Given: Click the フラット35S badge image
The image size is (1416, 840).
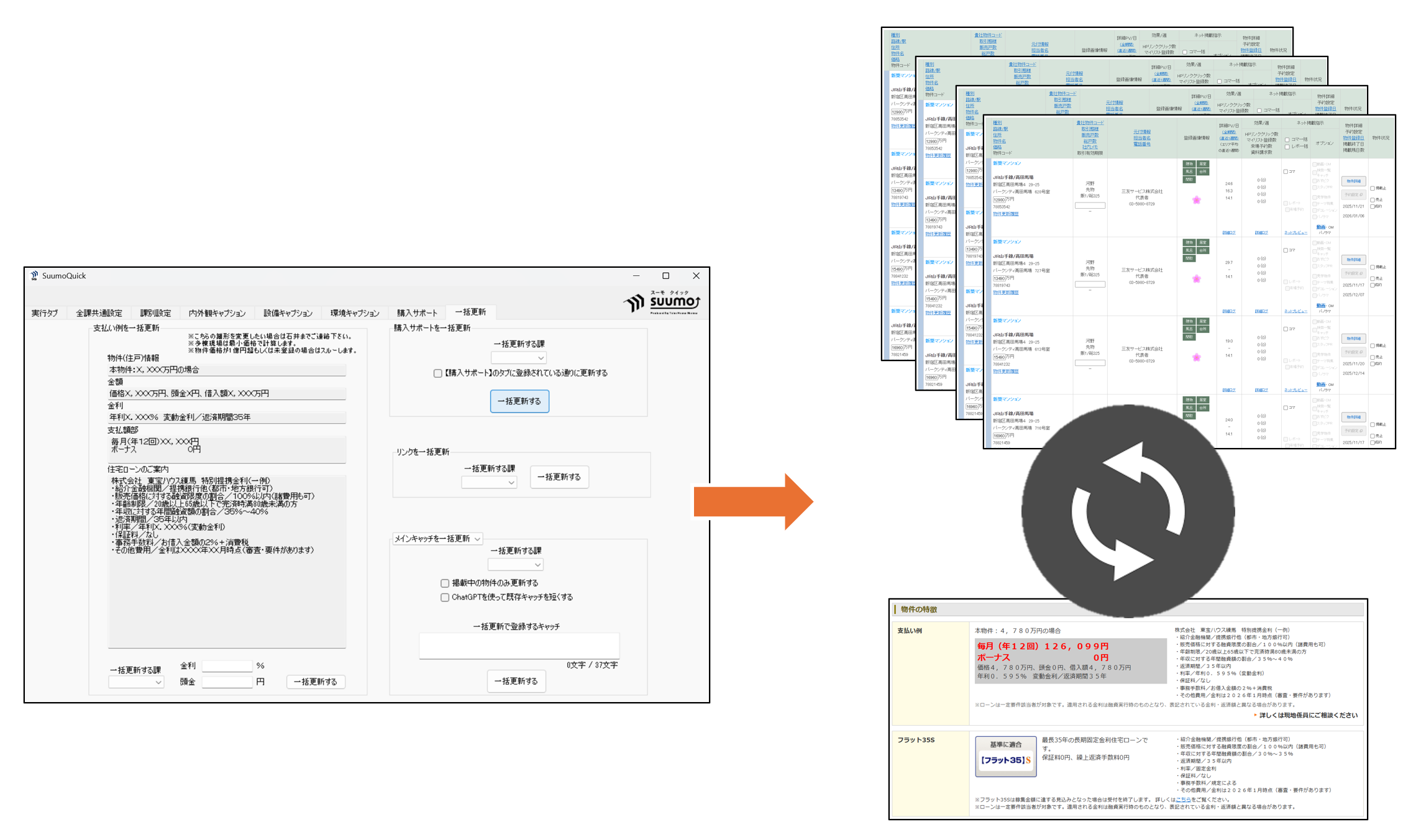Looking at the screenshot, I should [1005, 756].
